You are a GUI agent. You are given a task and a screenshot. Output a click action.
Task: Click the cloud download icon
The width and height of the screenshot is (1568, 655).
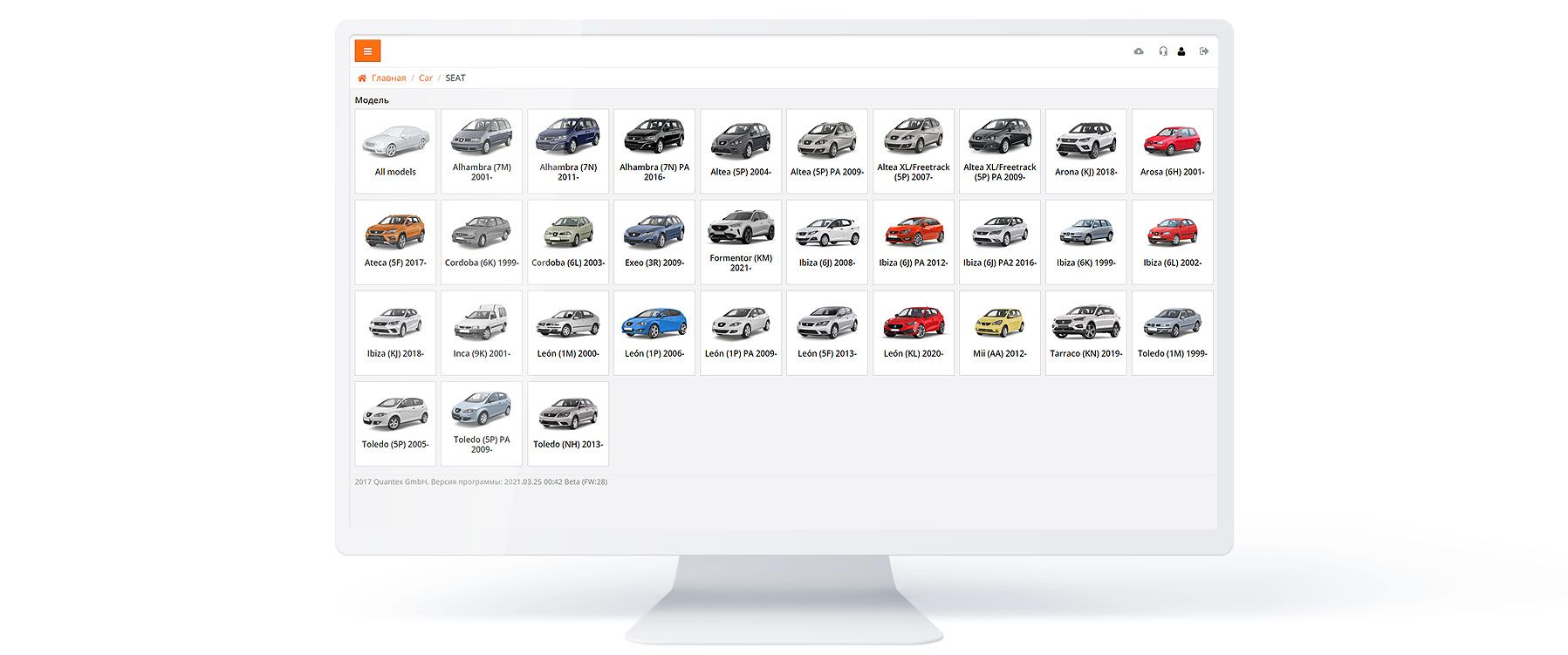click(x=1139, y=51)
